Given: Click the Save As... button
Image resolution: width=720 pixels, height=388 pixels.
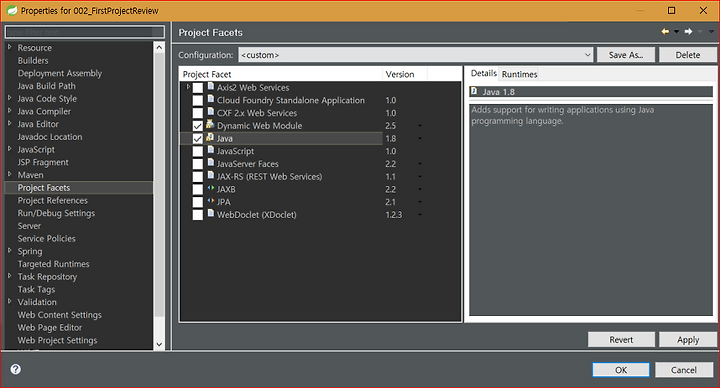Looking at the screenshot, I should click(x=626, y=55).
